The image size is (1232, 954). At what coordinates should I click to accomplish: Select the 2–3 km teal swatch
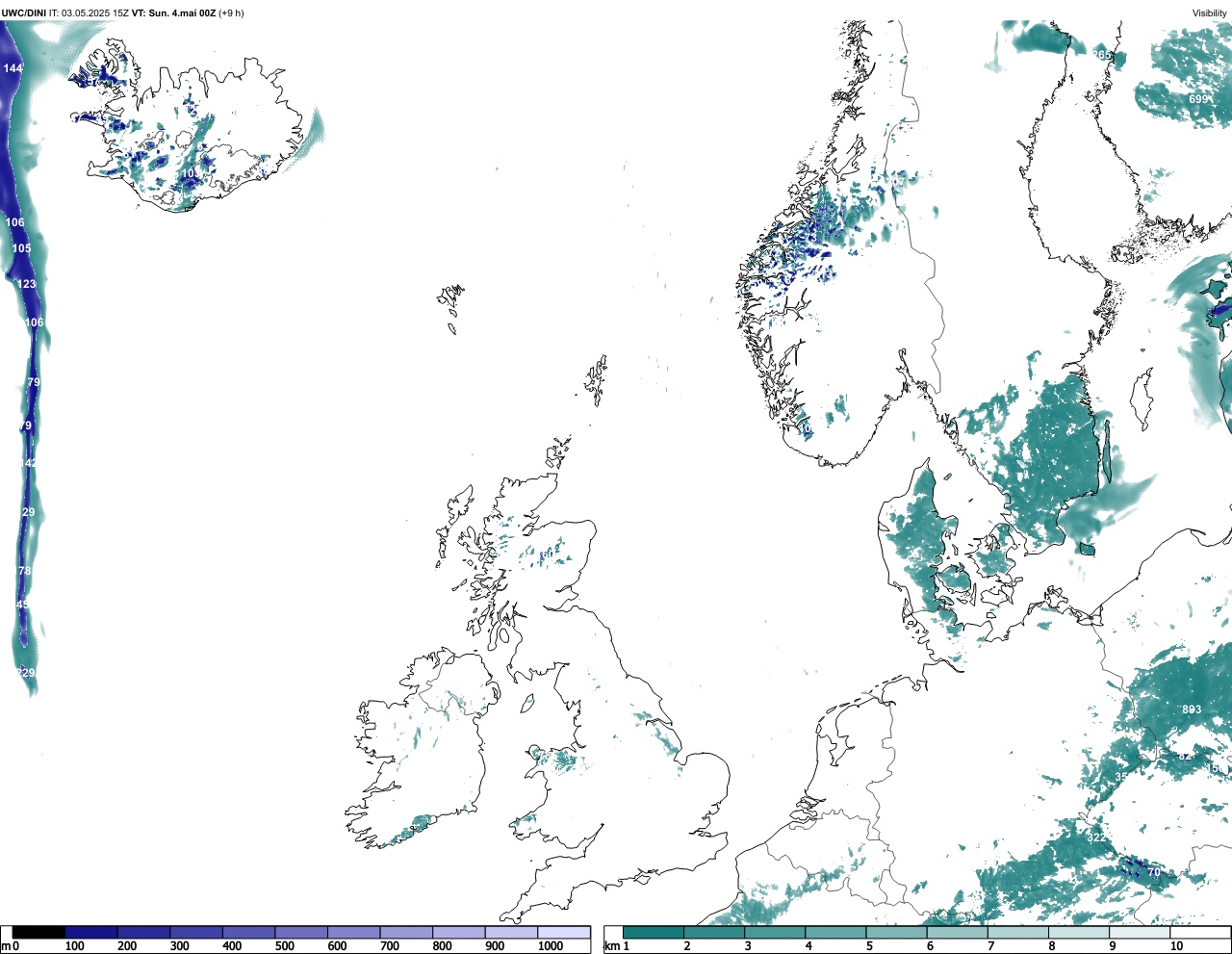click(714, 933)
